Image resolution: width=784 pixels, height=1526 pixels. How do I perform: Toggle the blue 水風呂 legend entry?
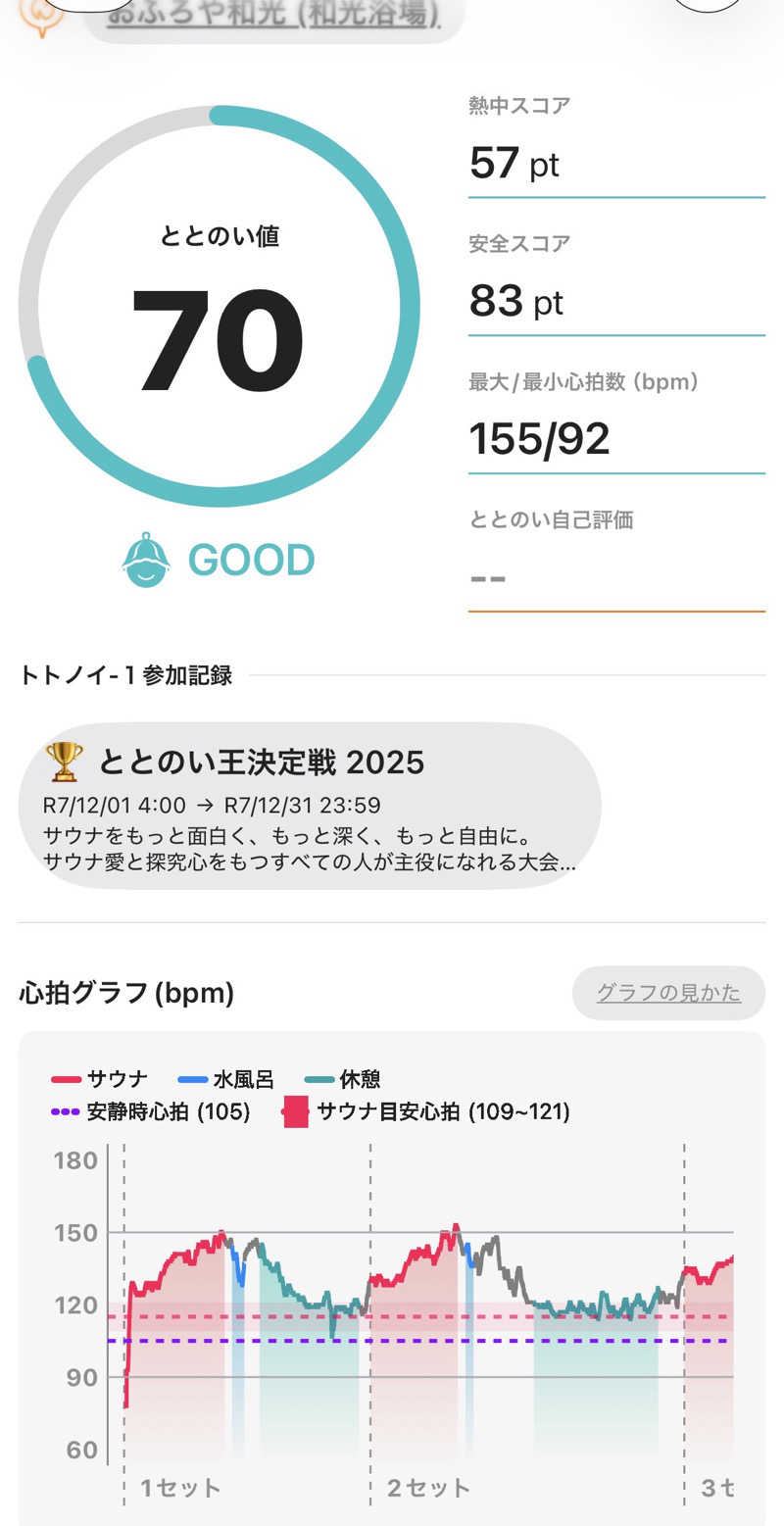coord(227,1079)
